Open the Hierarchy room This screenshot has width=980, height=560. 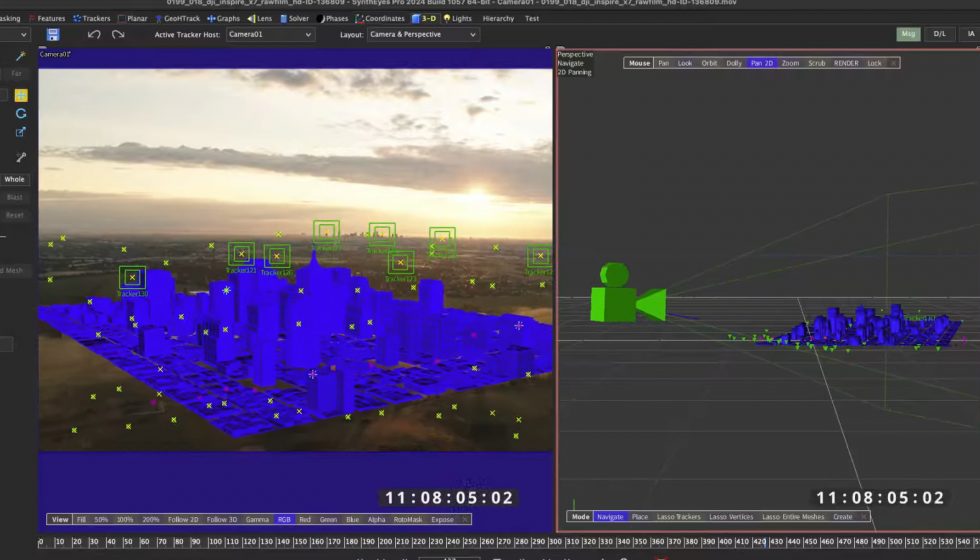coord(498,18)
